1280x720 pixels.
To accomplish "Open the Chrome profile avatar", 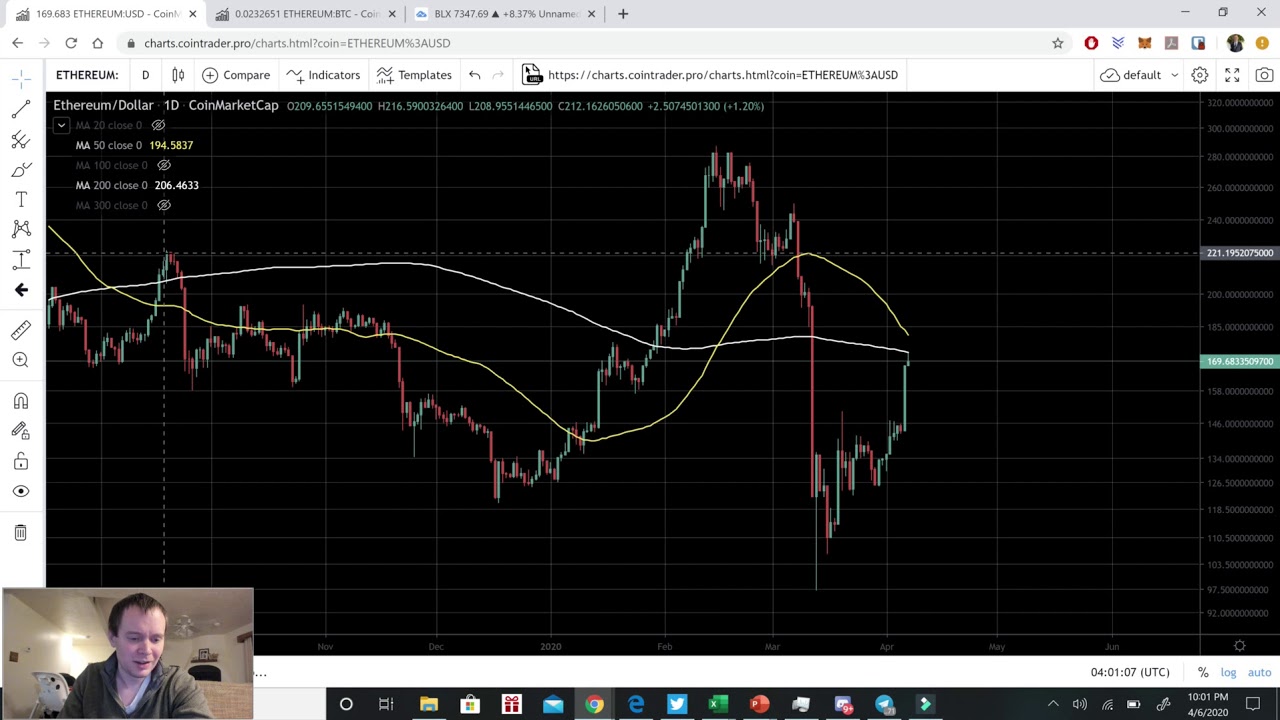I will [1236, 43].
